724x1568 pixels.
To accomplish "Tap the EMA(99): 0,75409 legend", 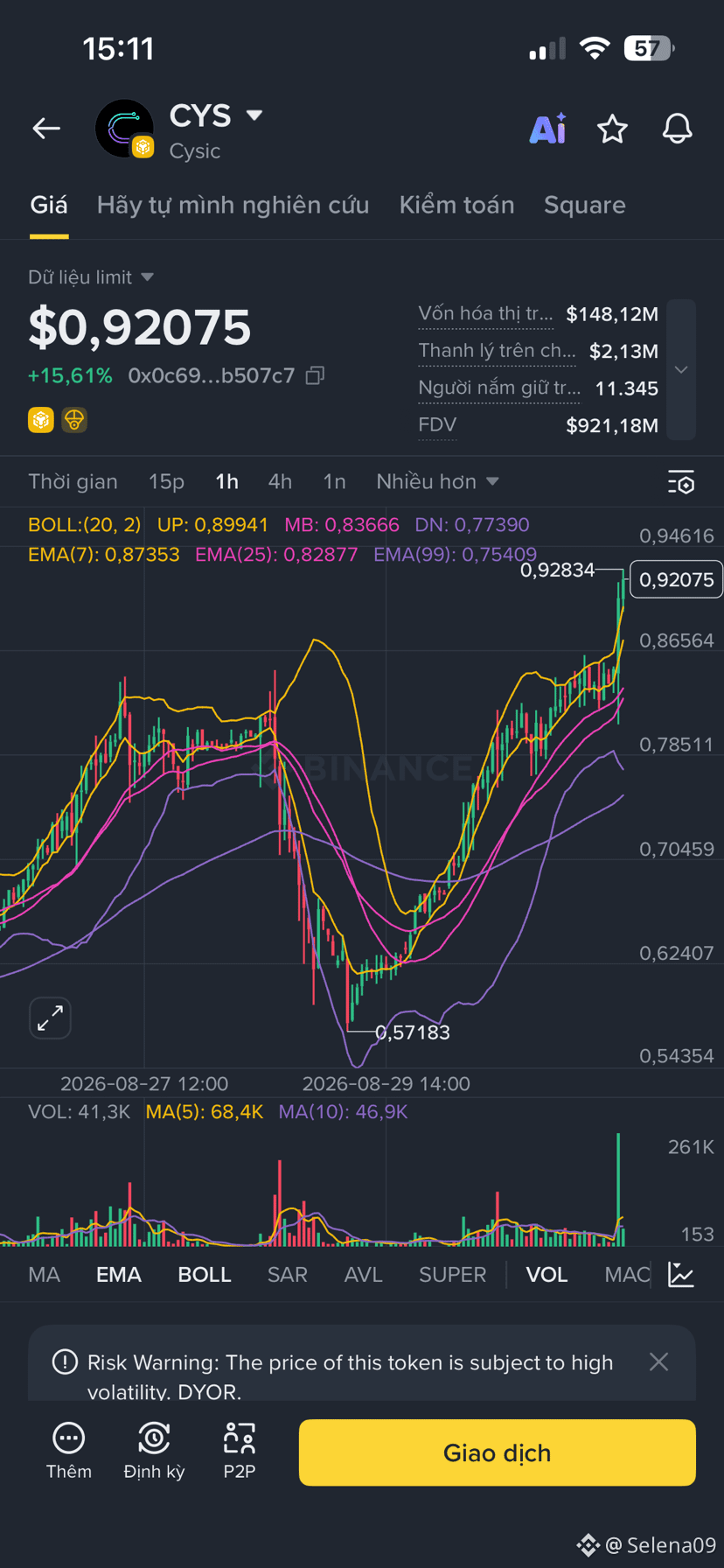I will point(455,555).
